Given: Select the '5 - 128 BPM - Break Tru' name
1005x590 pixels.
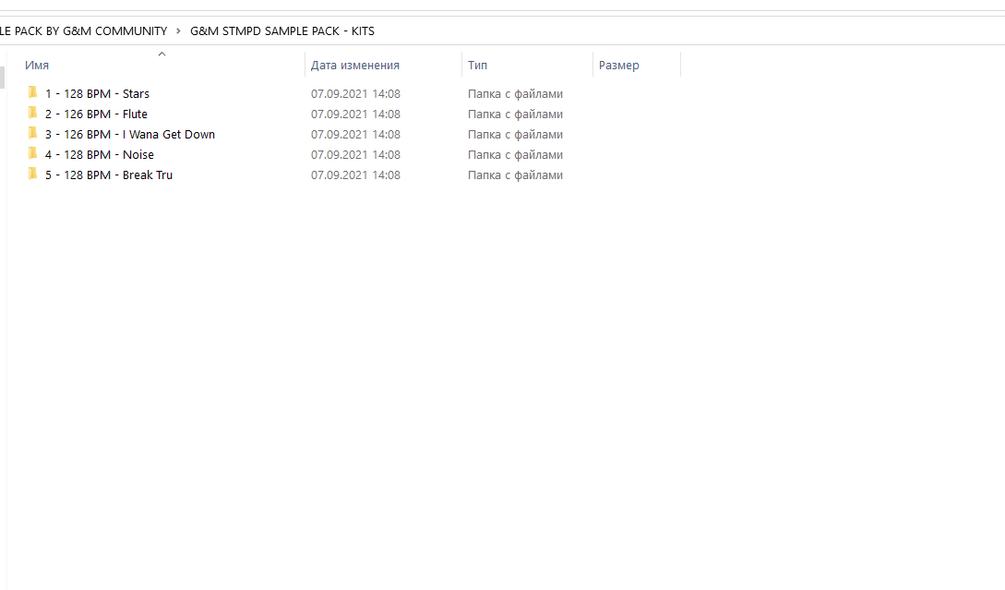Looking at the screenshot, I should click(x=109, y=176).
